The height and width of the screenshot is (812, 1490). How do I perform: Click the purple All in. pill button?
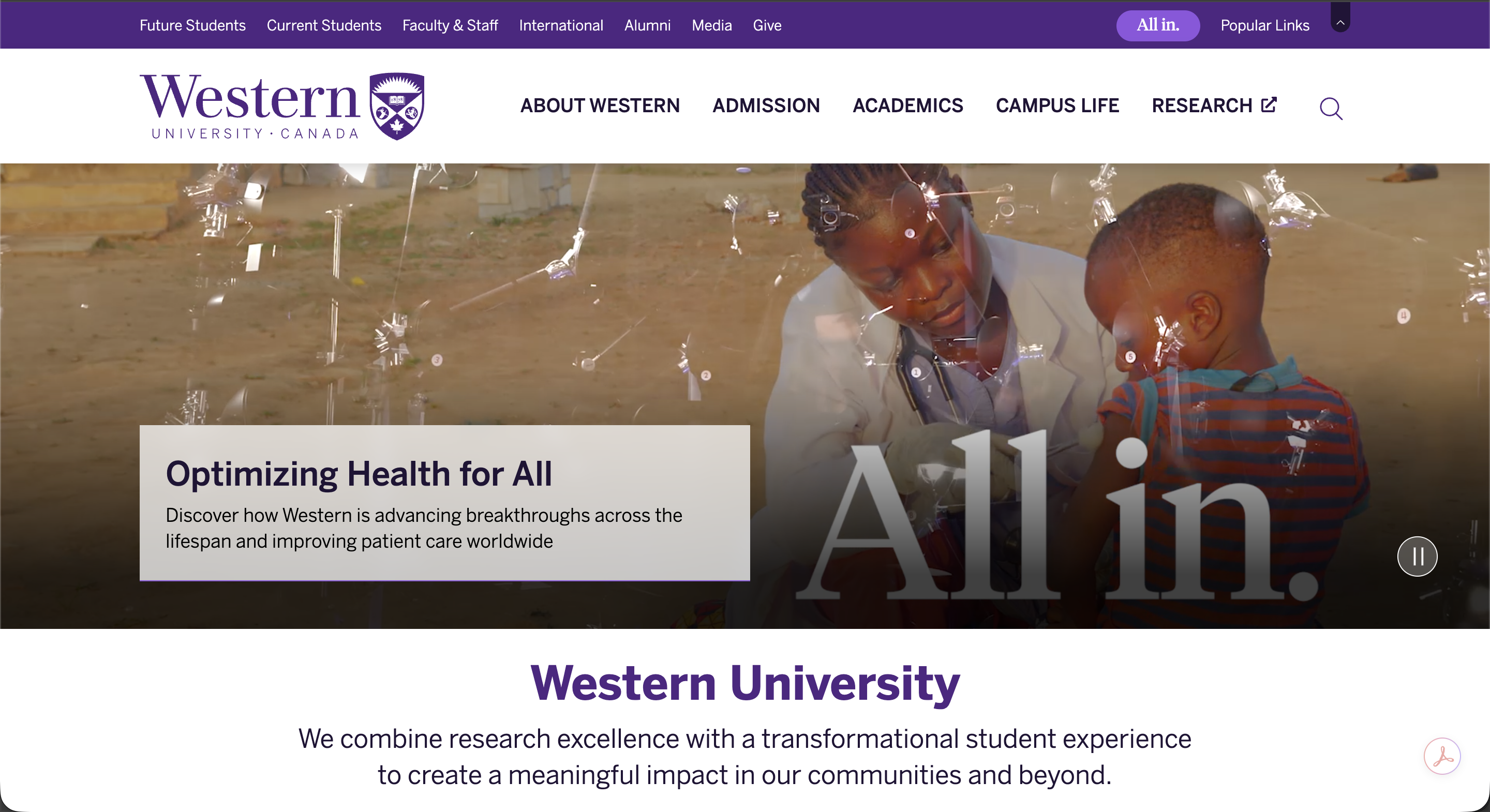(1157, 25)
